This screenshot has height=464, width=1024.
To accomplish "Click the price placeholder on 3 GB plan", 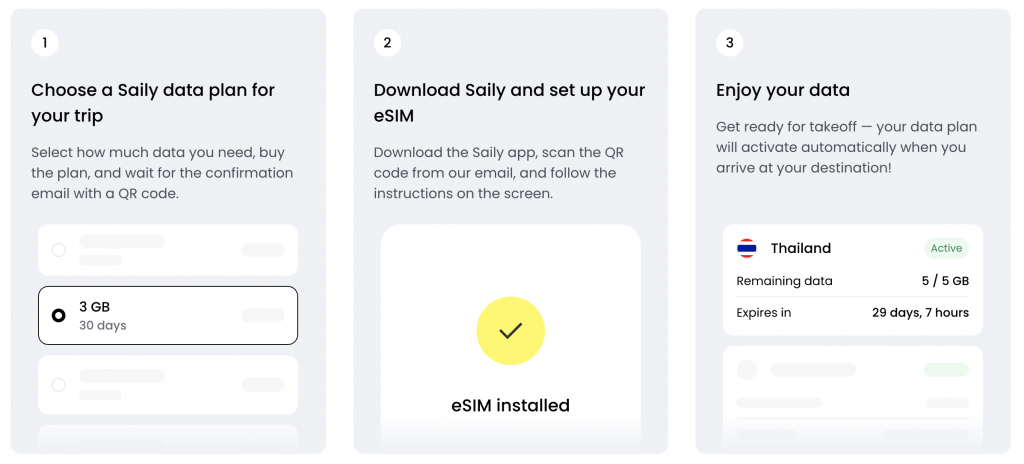I will 263,316.
